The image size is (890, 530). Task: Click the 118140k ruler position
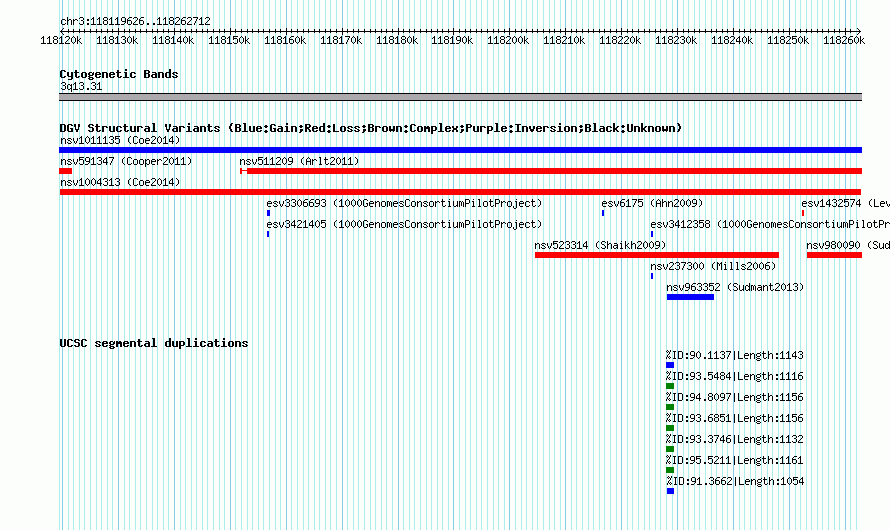(x=173, y=40)
